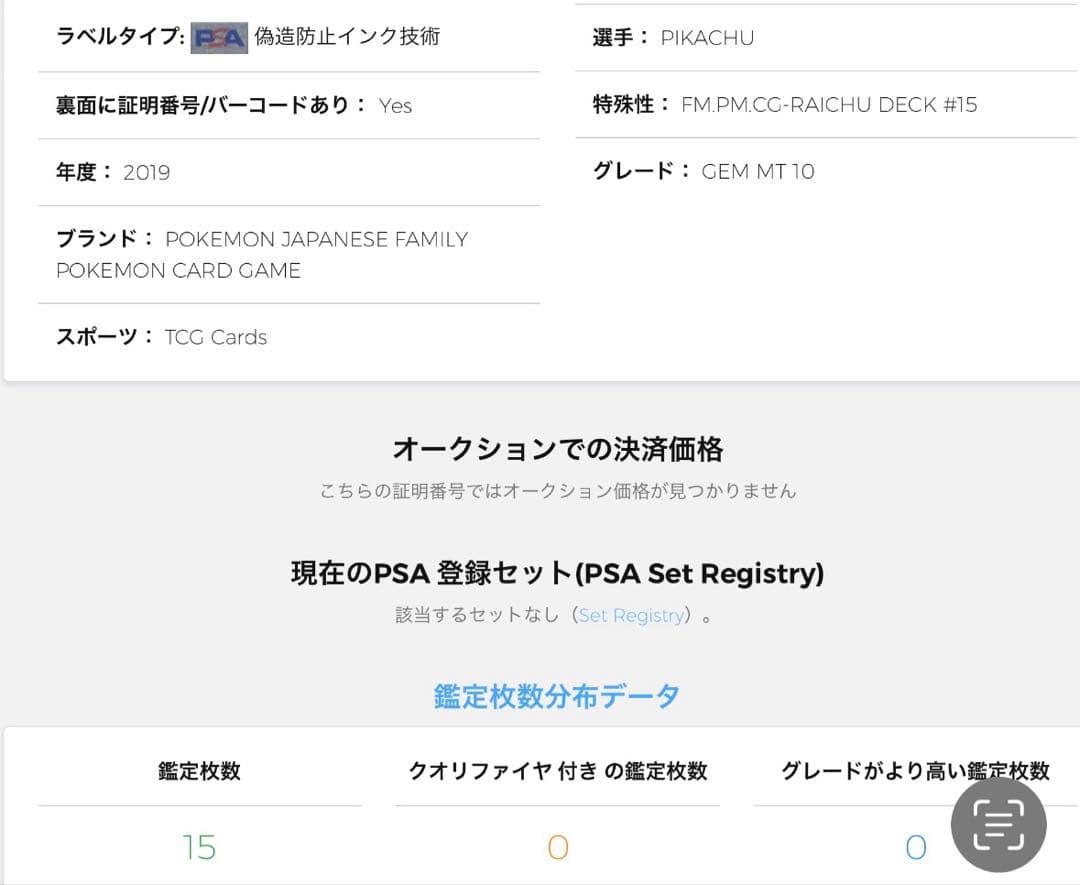Tap the floating text scan button
The height and width of the screenshot is (885, 1080).
tap(998, 824)
